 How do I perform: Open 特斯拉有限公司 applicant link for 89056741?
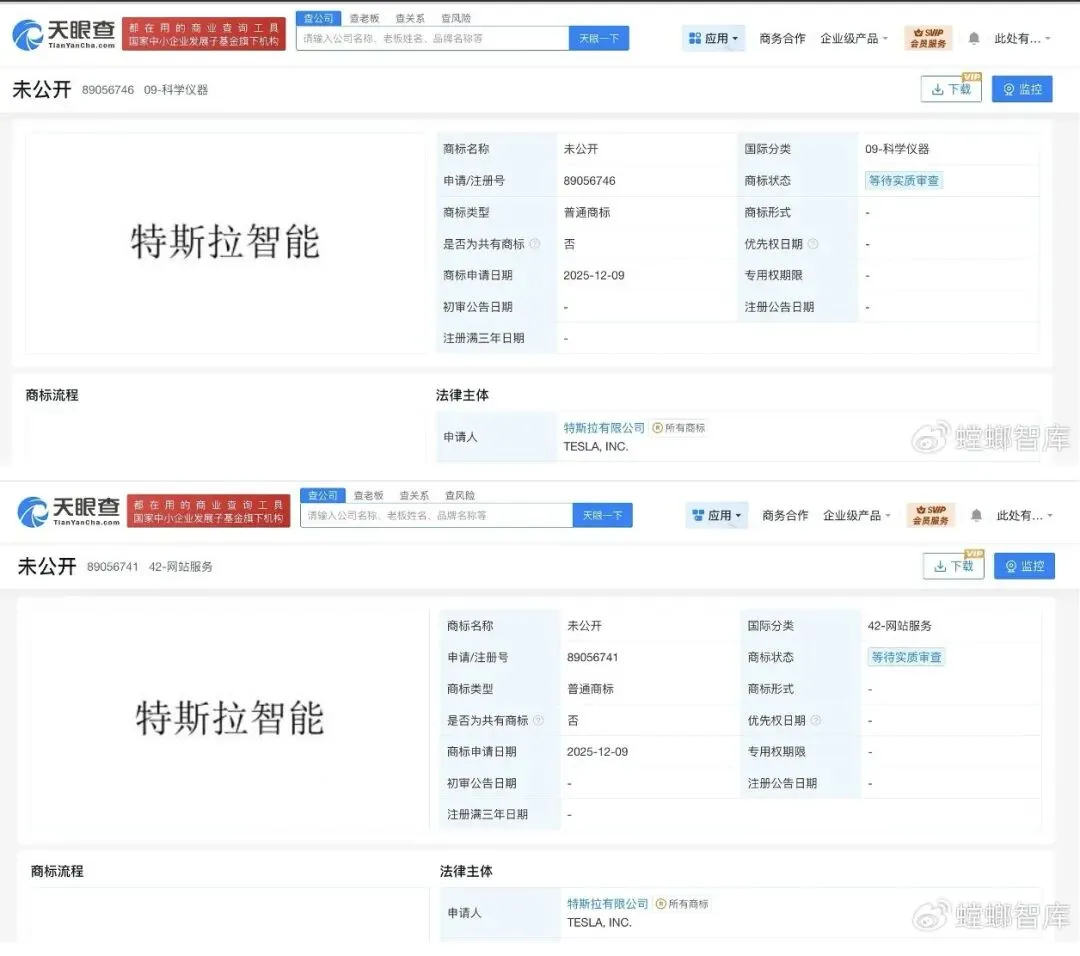point(608,904)
